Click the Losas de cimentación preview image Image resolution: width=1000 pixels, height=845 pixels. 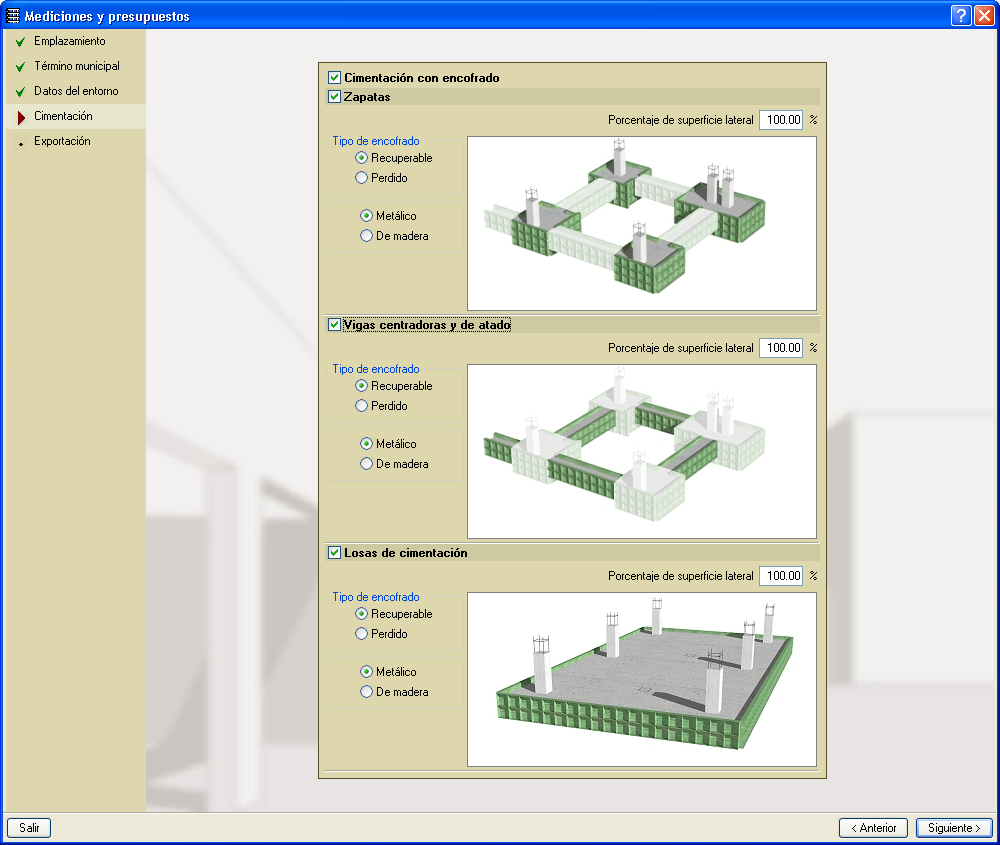point(642,679)
